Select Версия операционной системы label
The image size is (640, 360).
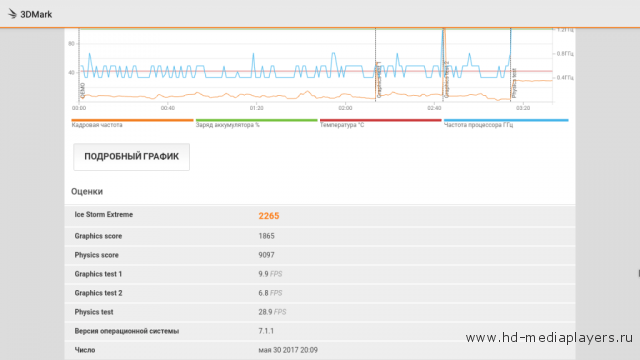[x=127, y=331]
